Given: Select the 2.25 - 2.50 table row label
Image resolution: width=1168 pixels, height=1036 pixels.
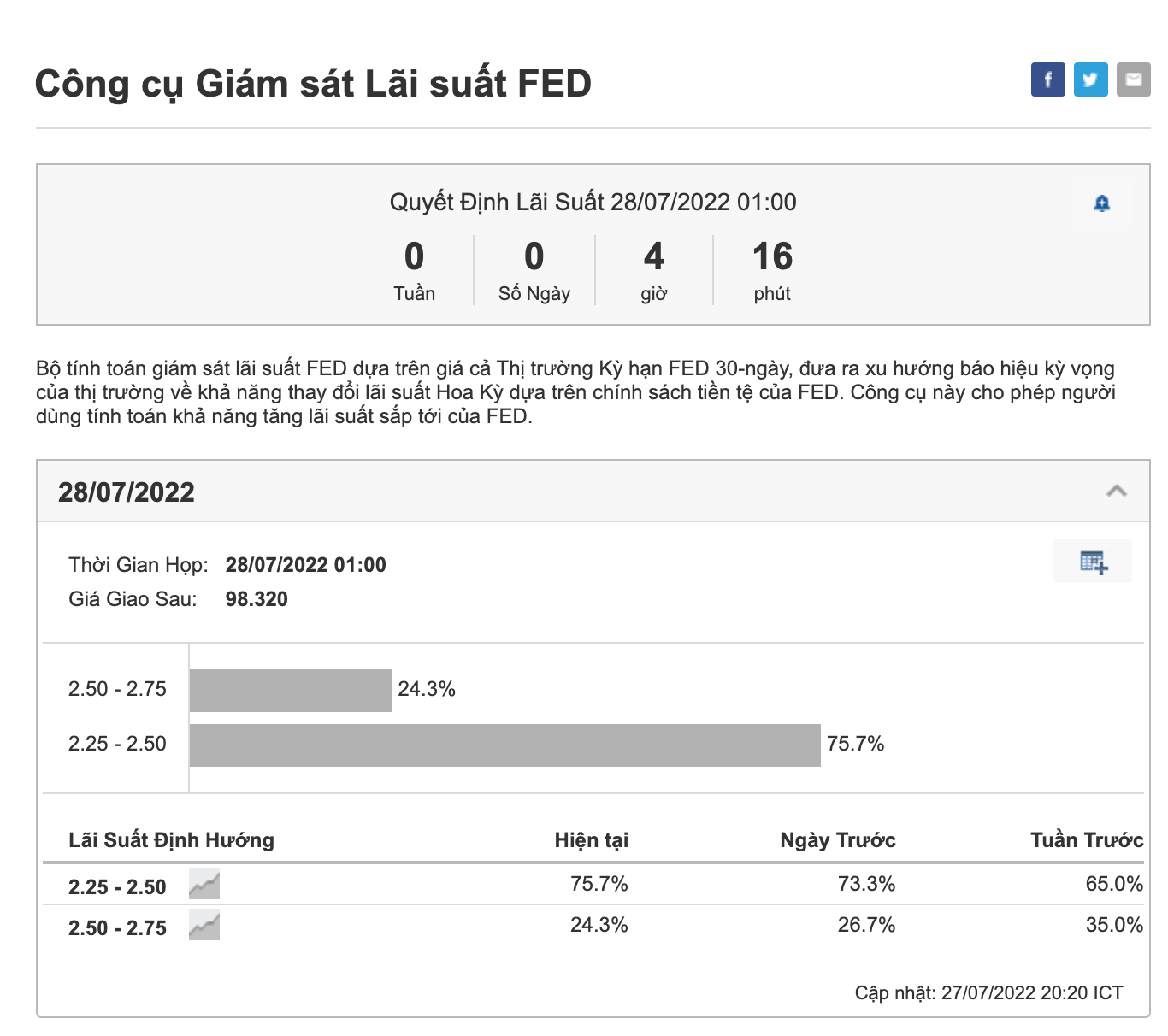Looking at the screenshot, I should tap(117, 886).
